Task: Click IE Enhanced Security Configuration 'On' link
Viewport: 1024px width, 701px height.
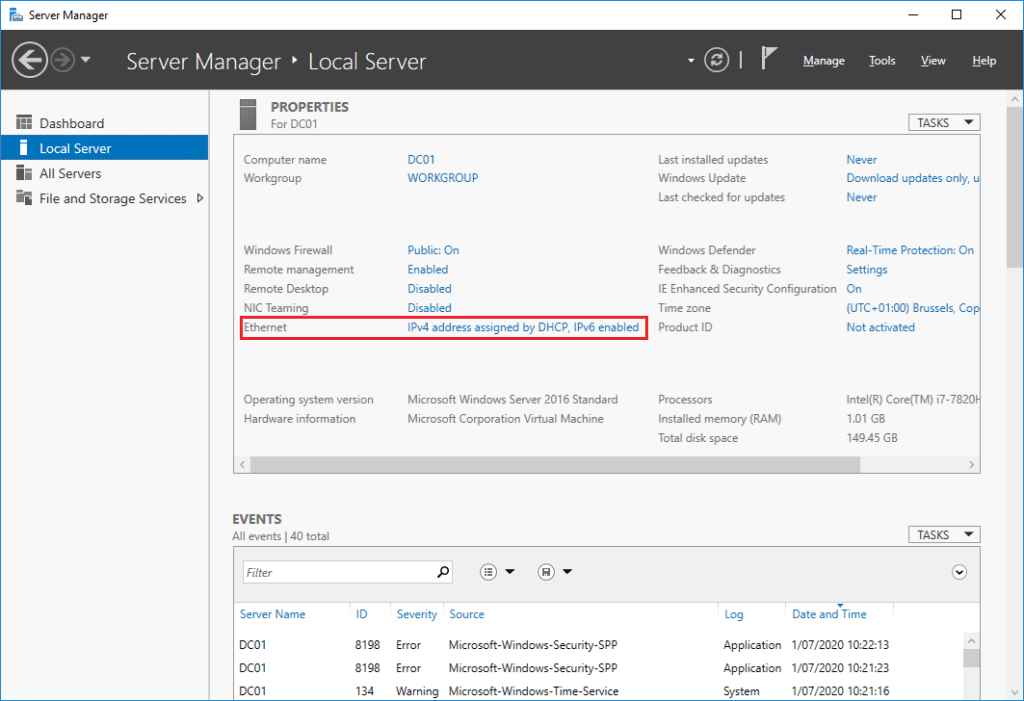Action: (854, 289)
